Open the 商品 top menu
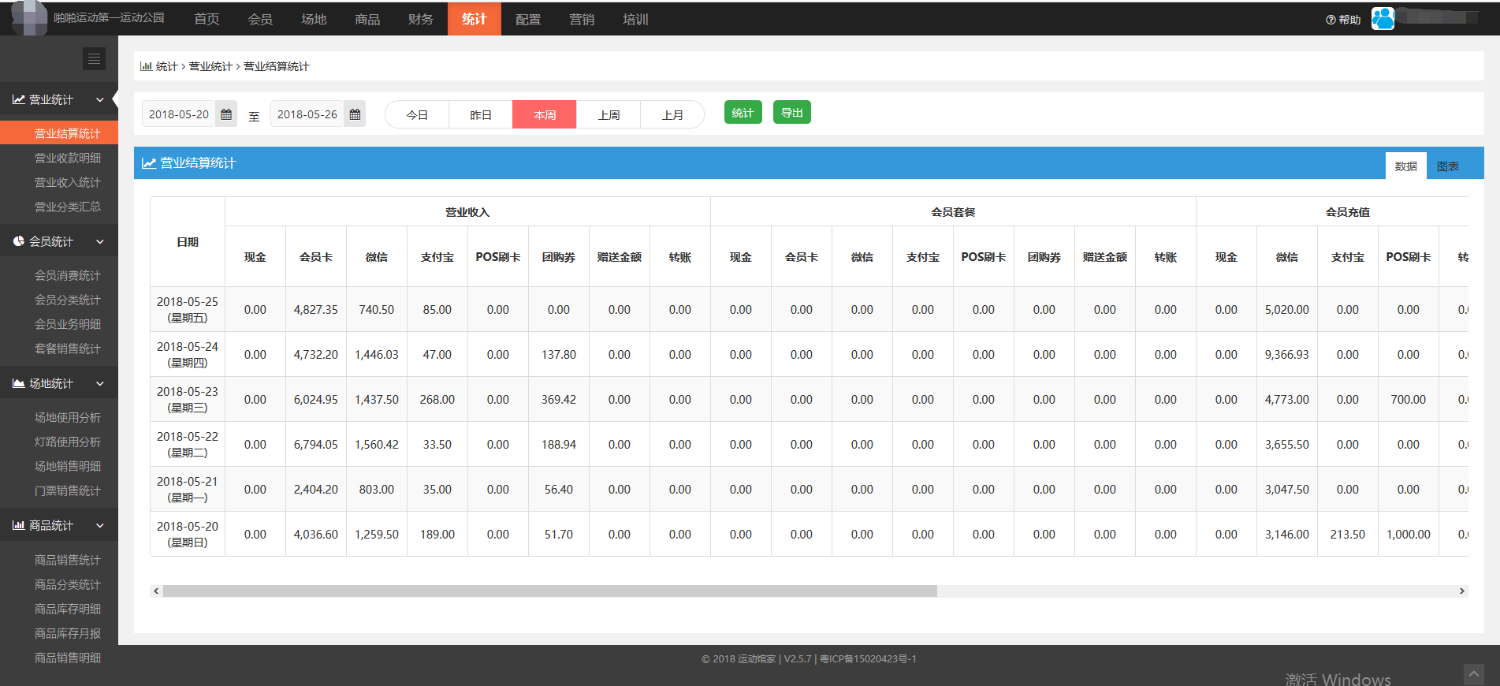This screenshot has height=686, width=1500. (x=367, y=19)
